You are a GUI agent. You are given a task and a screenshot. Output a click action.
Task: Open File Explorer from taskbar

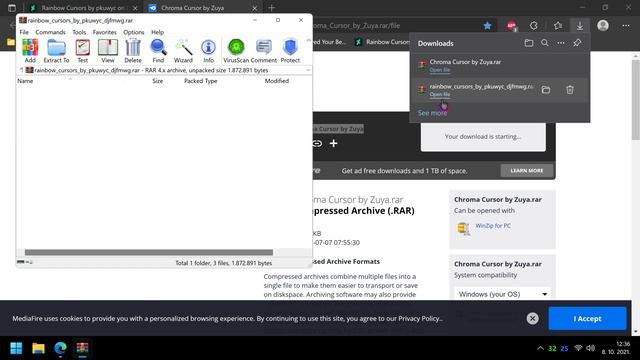[38, 348]
